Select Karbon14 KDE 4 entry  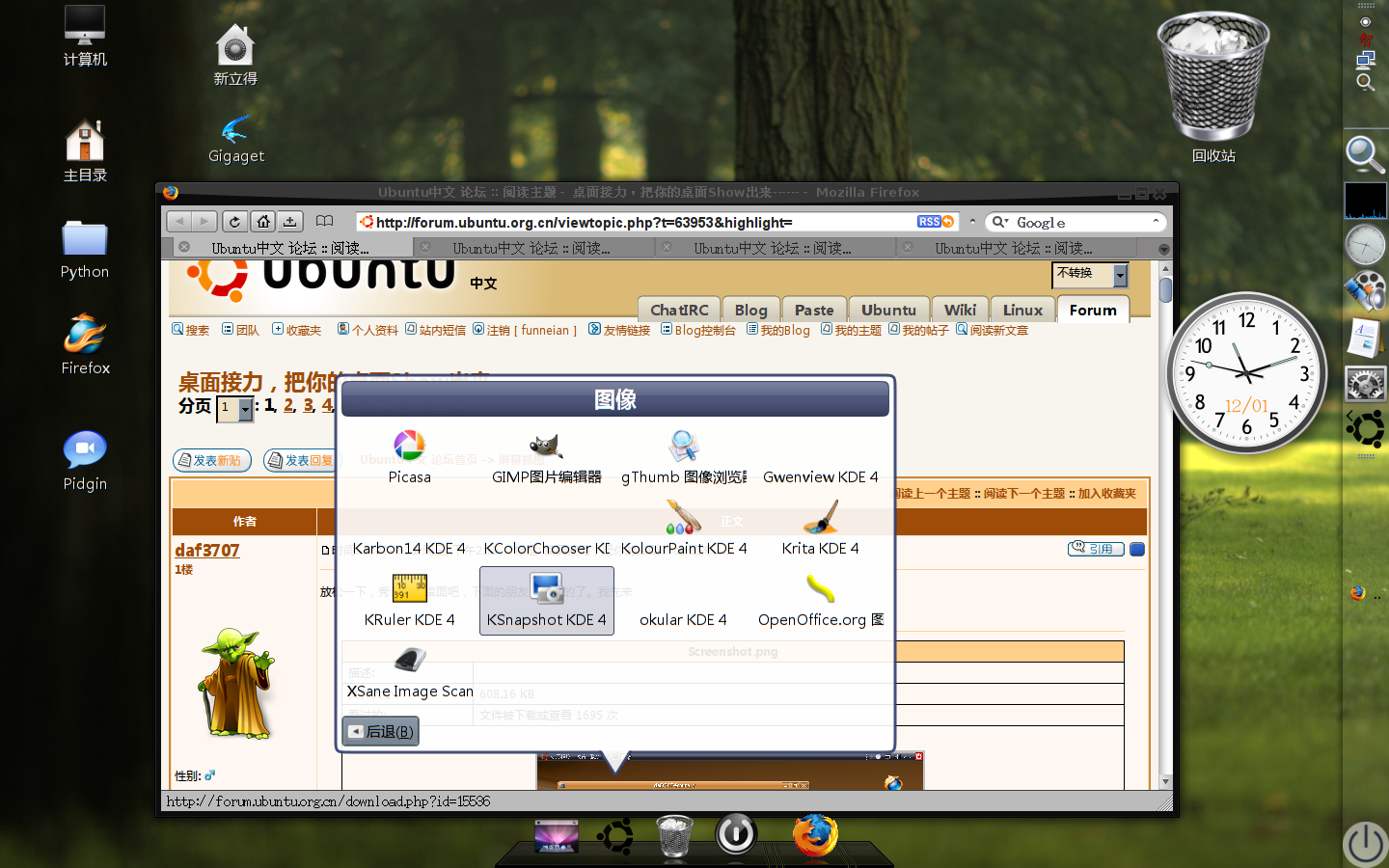tap(409, 548)
